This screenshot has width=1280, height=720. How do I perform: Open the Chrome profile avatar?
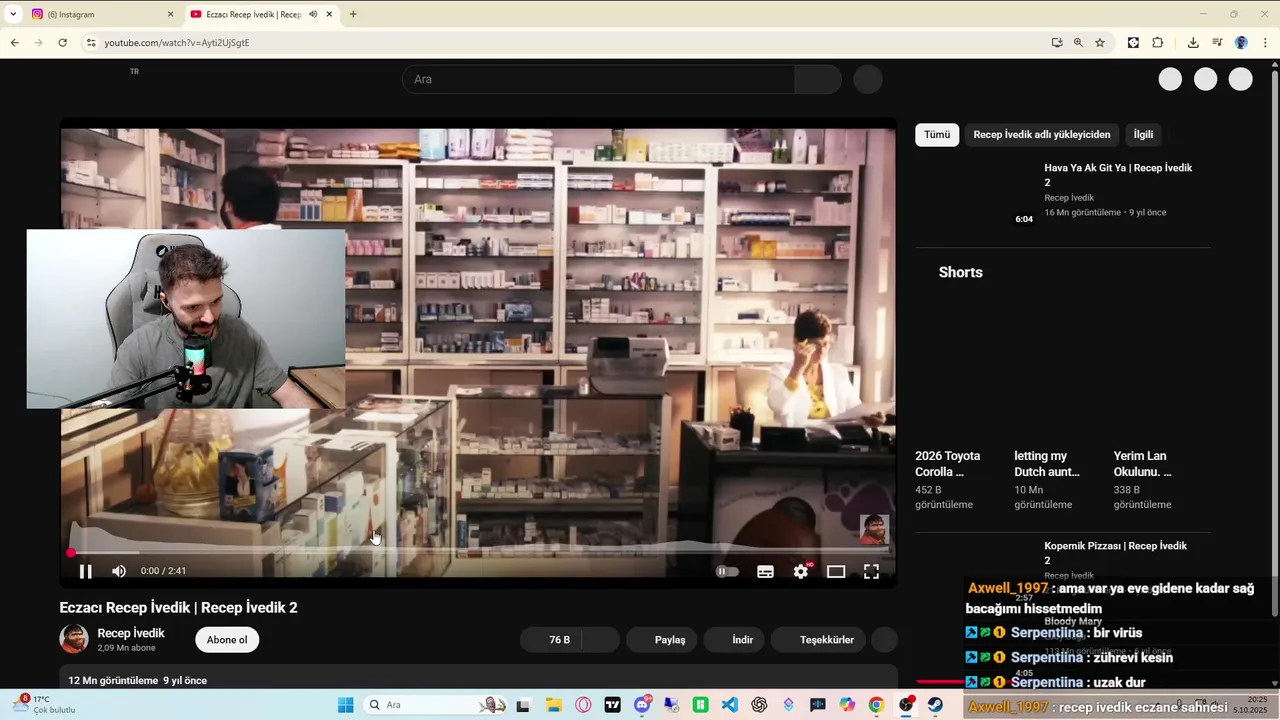point(1241,43)
